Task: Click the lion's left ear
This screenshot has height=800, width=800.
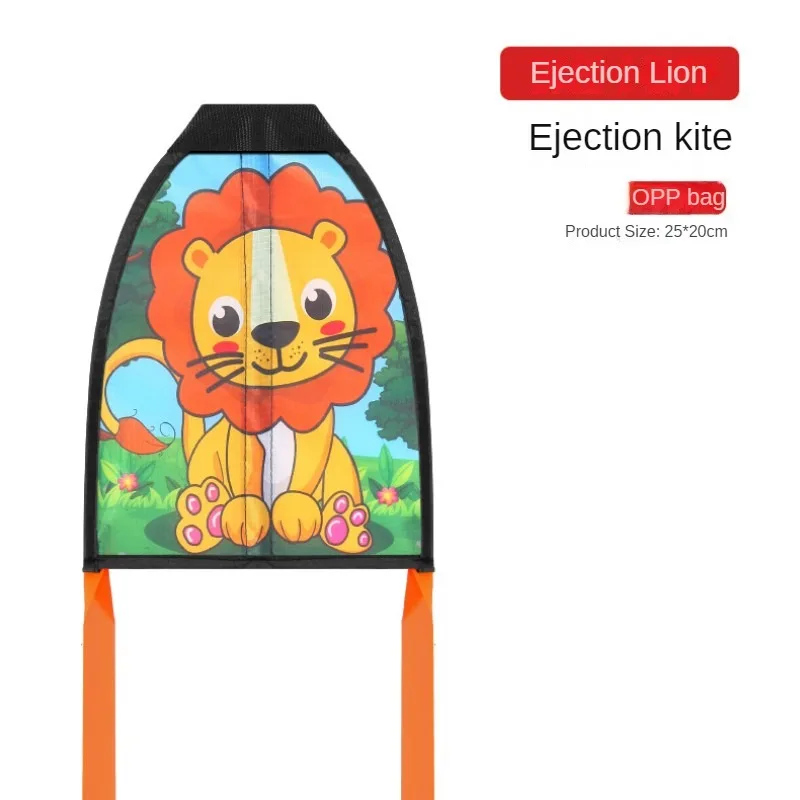Action: [198, 257]
